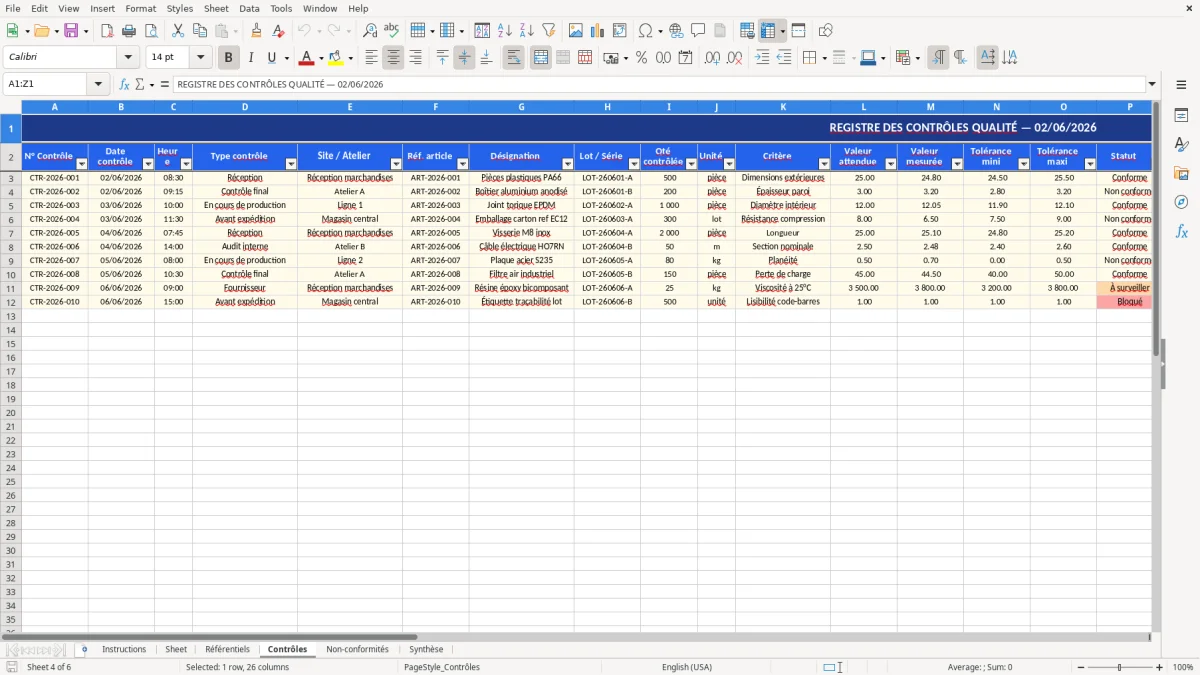Toggle Align Left button
The width and height of the screenshot is (1200, 675).
click(371, 58)
